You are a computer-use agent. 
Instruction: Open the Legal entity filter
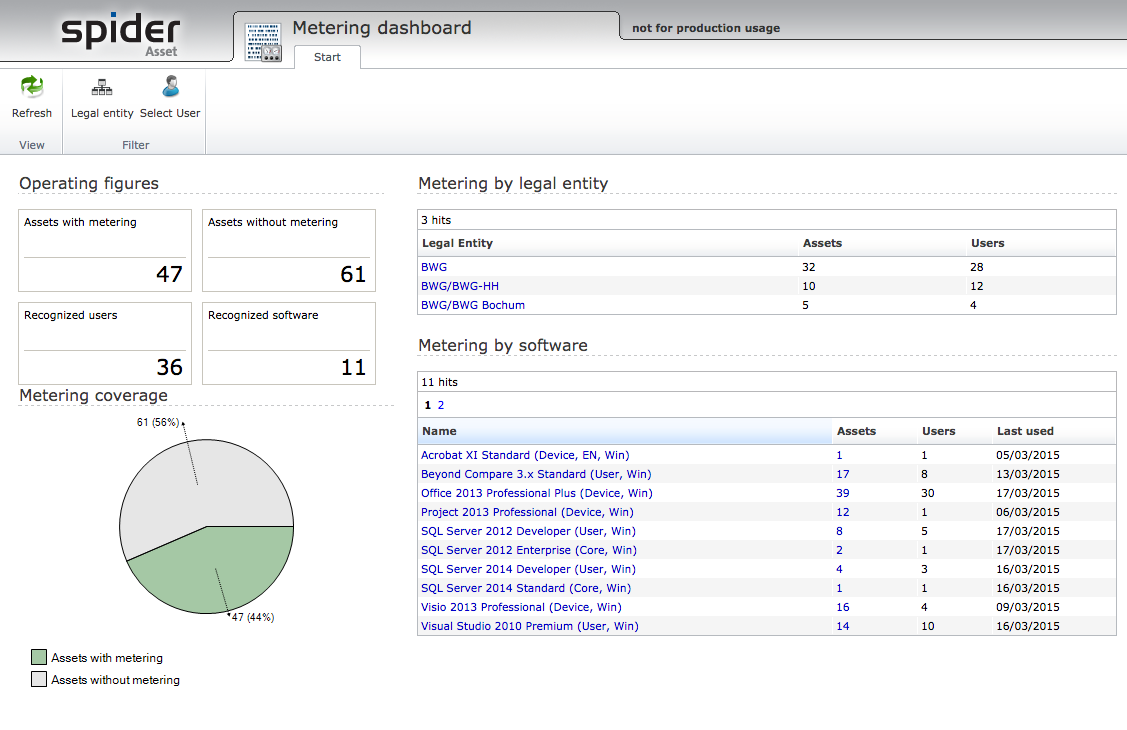102,88
